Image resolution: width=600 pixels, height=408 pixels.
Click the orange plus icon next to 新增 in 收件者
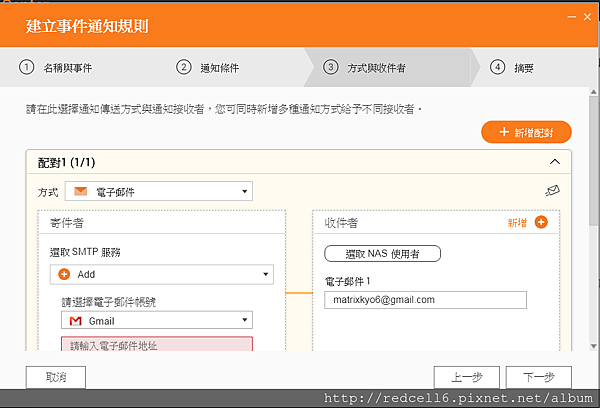[541, 222]
